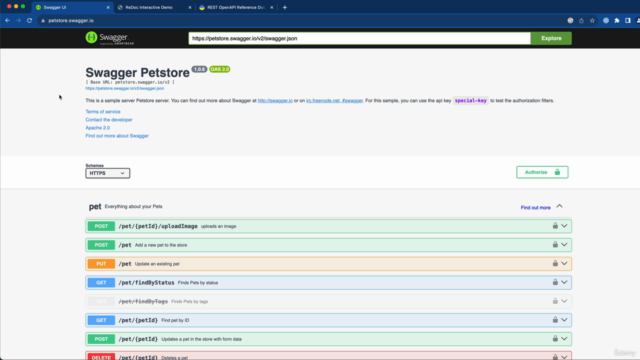Open the browser extensions puzzle icon
The width and height of the screenshot is (640, 360).
617,20
